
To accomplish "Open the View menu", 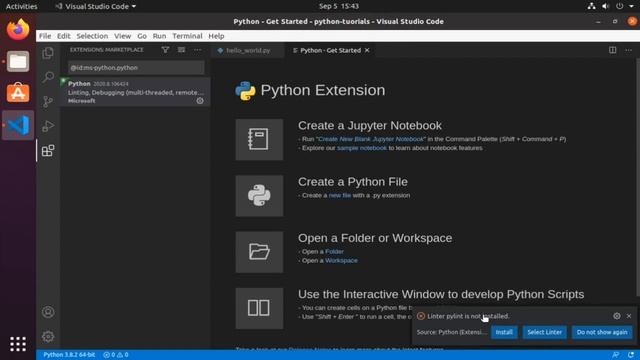I will click(x=122, y=36).
